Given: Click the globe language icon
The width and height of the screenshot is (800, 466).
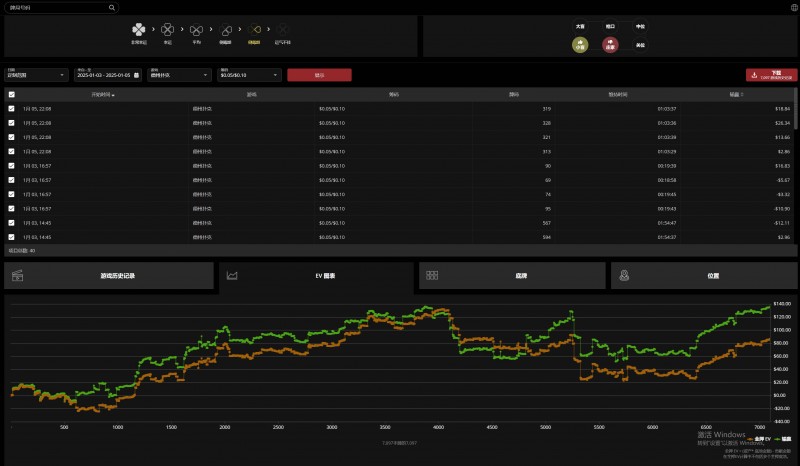Looking at the screenshot, I should tap(794, 7).
